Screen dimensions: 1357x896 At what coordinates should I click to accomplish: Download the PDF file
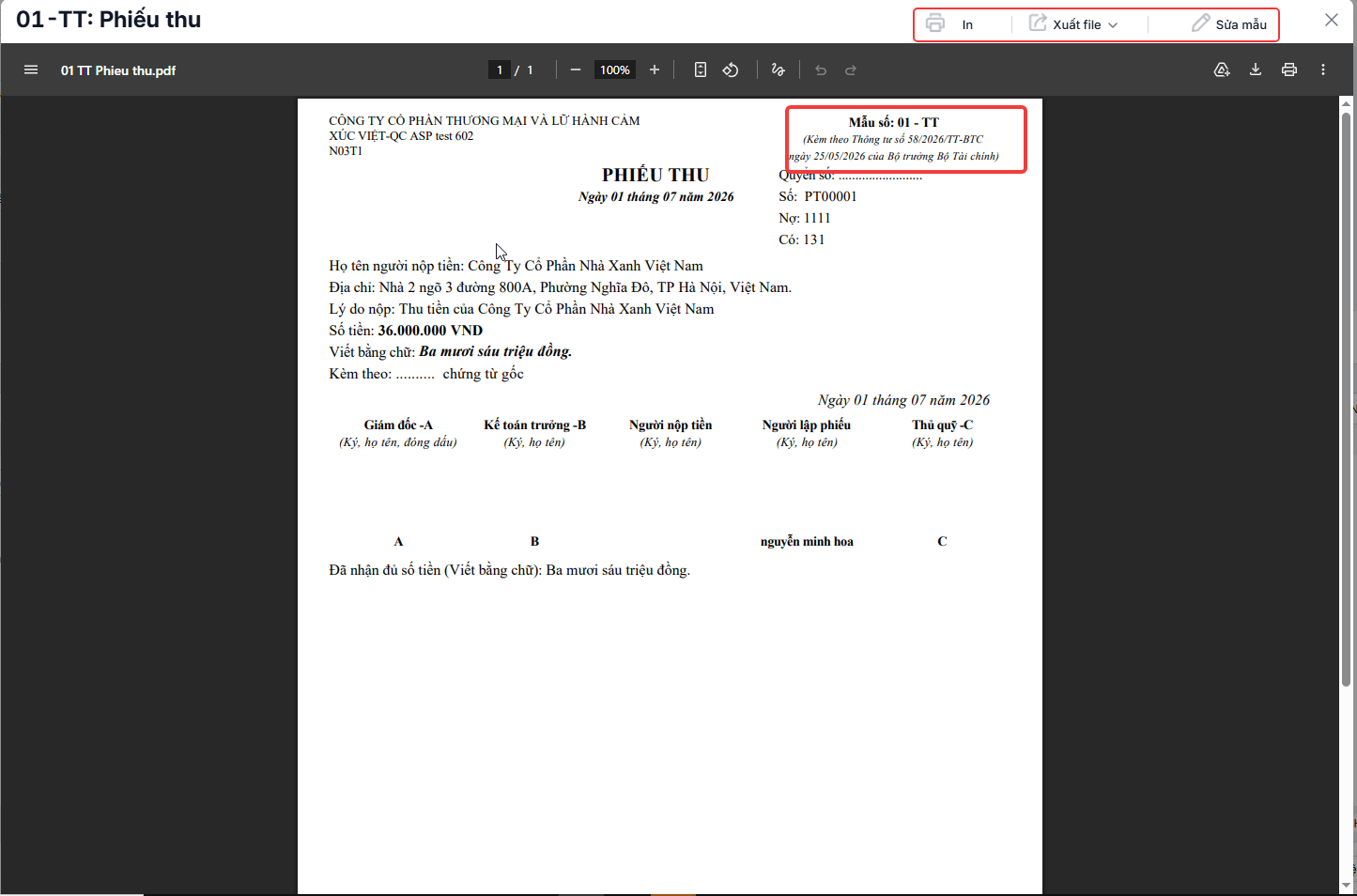coord(1256,70)
